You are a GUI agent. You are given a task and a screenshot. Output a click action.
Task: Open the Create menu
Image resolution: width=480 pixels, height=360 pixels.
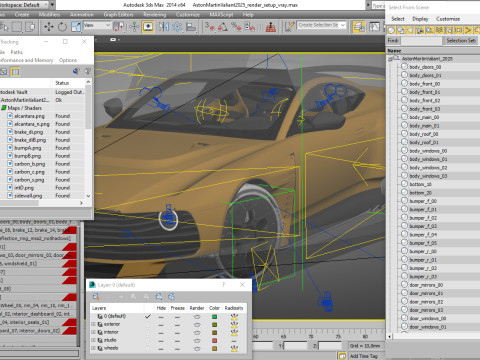tap(22, 15)
